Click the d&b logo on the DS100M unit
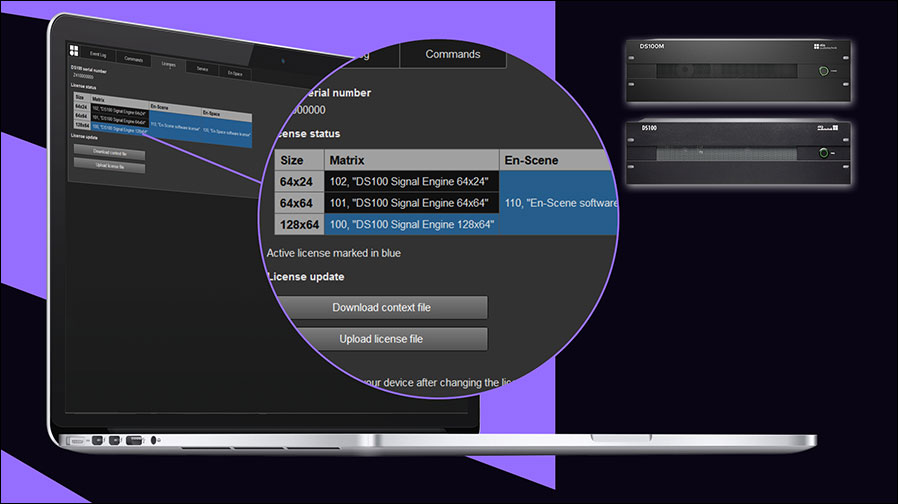 [x=825, y=46]
